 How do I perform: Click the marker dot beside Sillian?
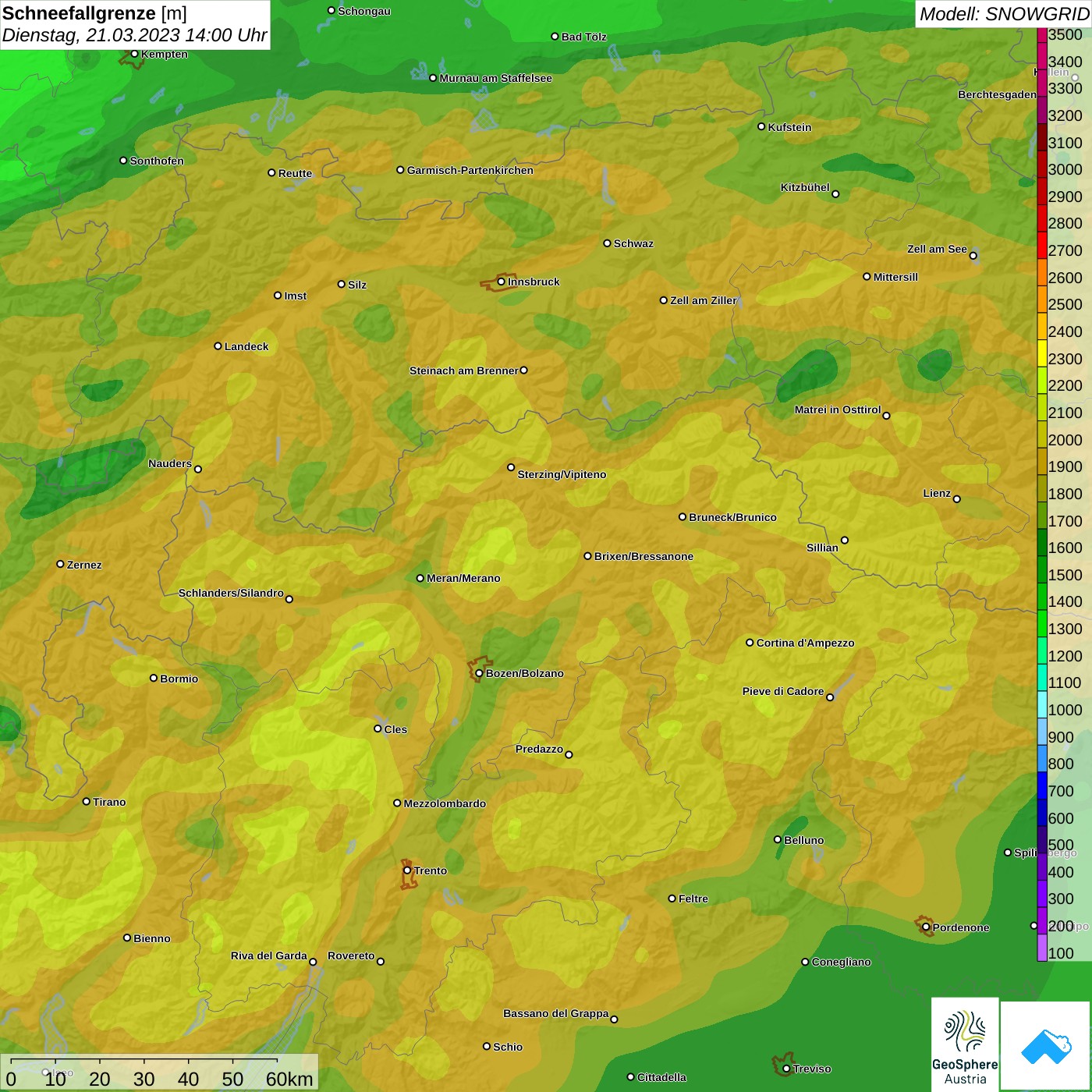(844, 540)
